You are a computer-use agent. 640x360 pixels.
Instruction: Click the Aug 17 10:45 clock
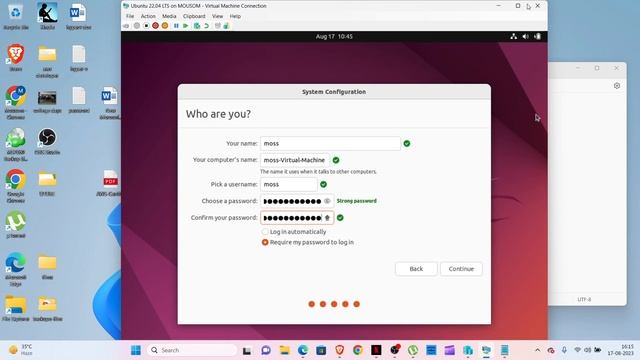334,36
